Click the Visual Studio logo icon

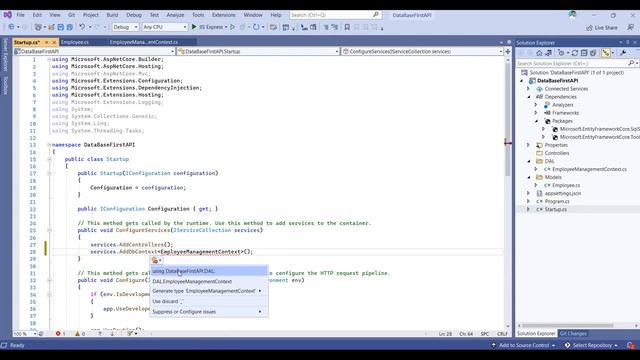pyautogui.click(x=7, y=15)
